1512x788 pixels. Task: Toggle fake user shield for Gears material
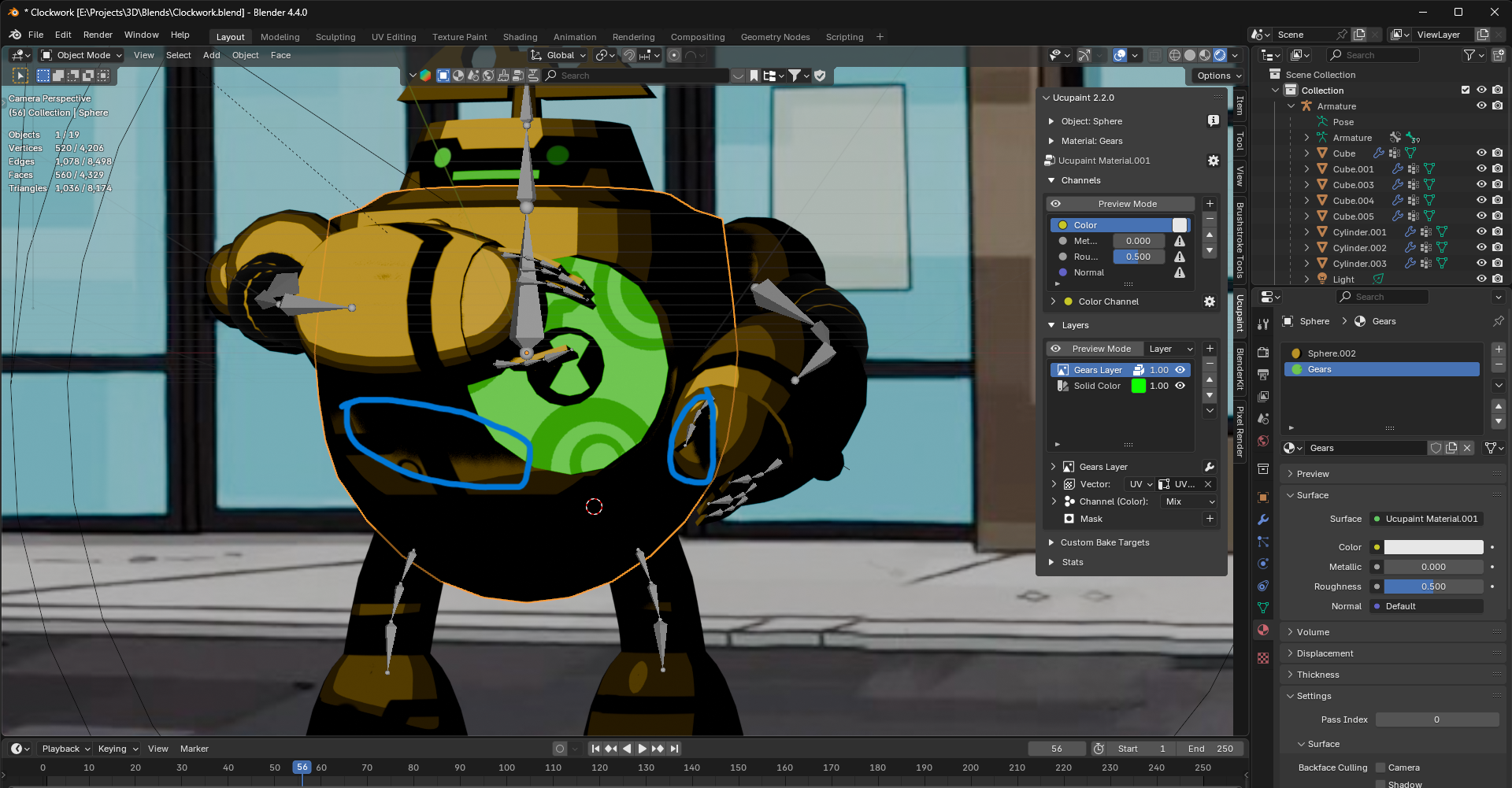pos(1436,448)
